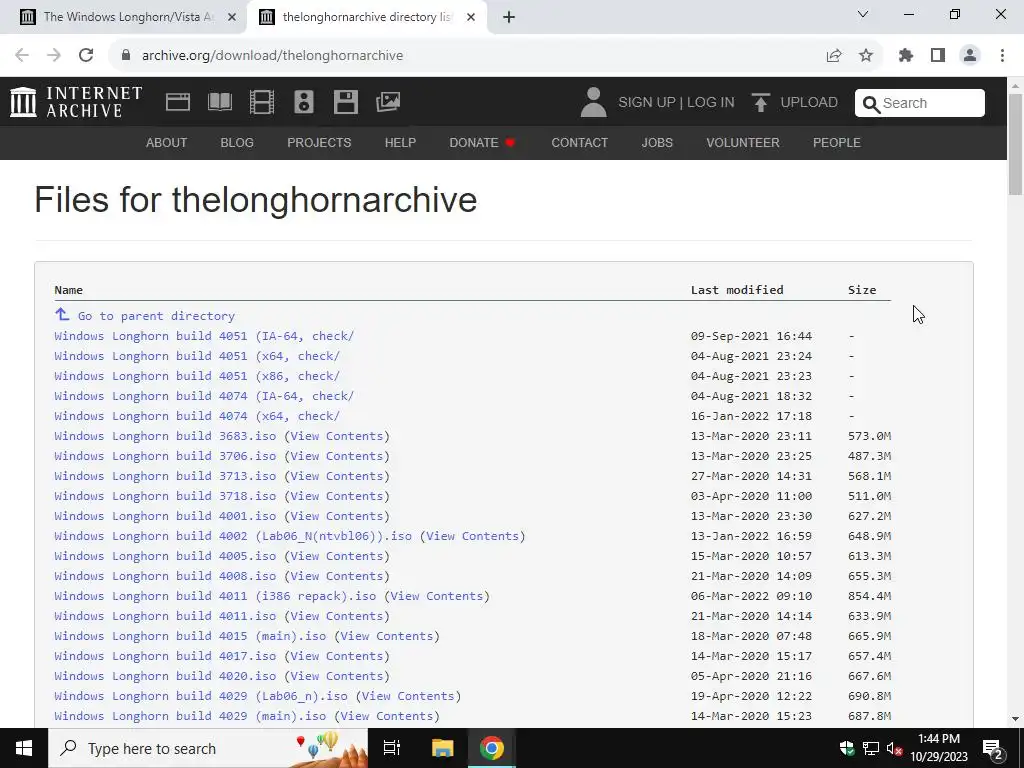1024x768 pixels.
Task: Open folder build 4051 (IA-64, check/
Action: (204, 336)
